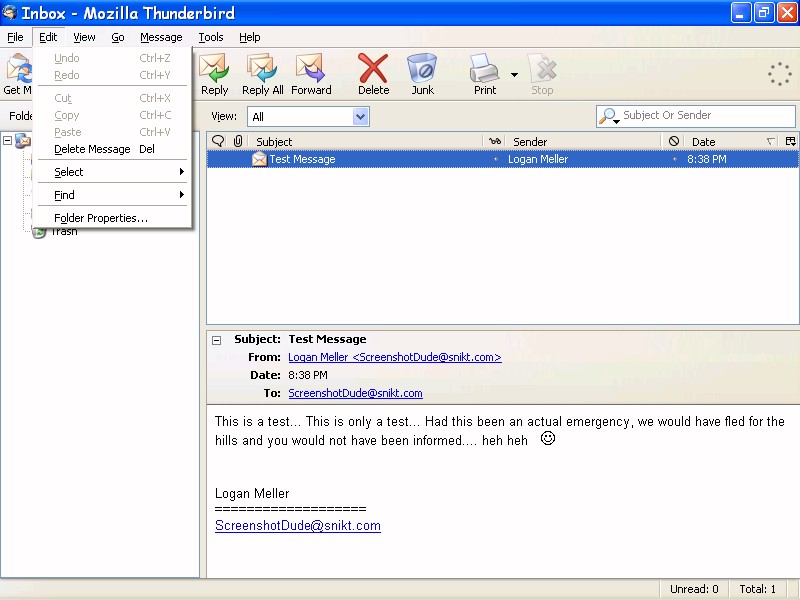The width and height of the screenshot is (800, 600).
Task: Click Total: 1 in the status bar
Action: (x=758, y=589)
